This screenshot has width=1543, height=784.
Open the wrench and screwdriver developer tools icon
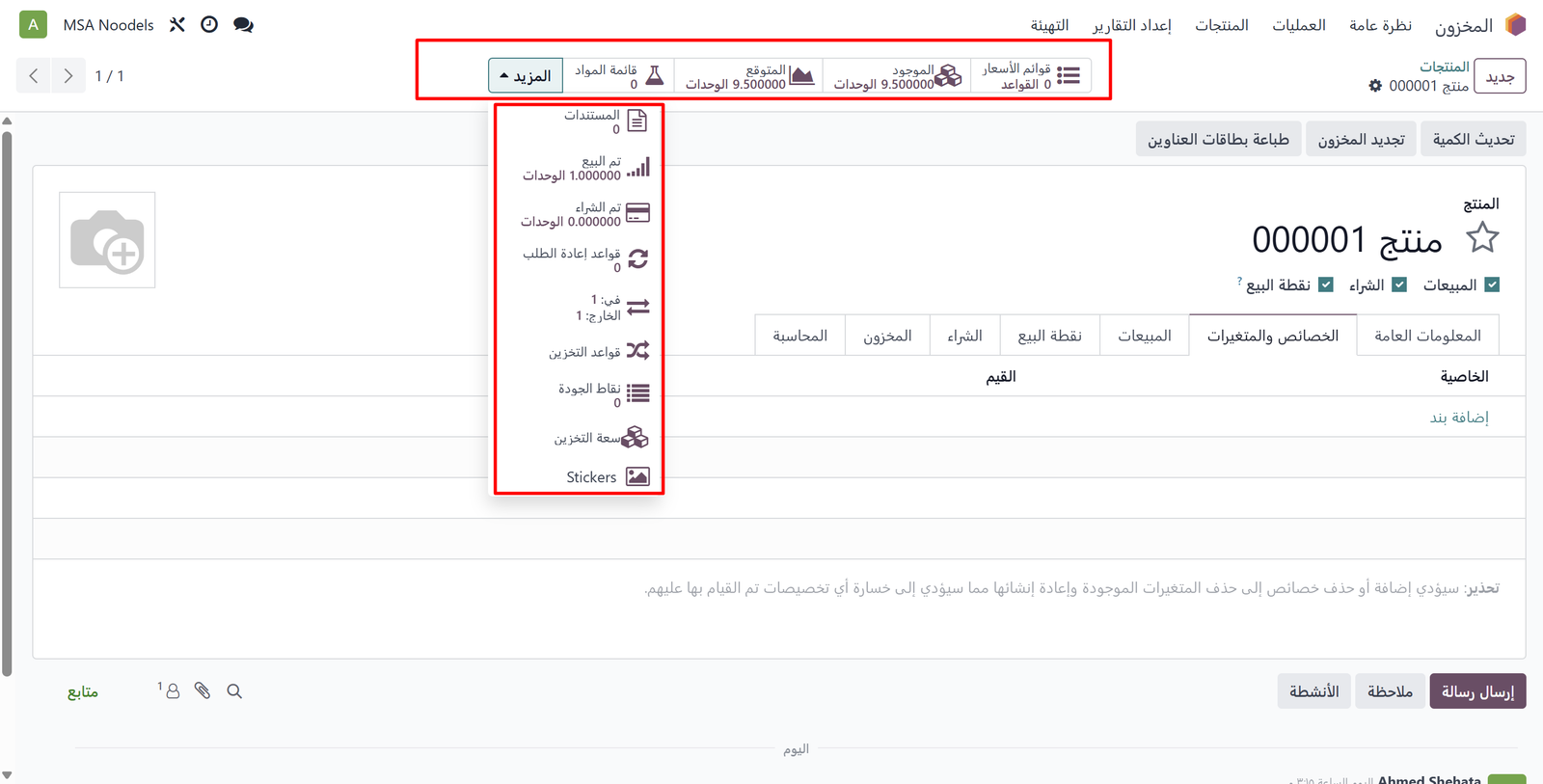pos(177,25)
